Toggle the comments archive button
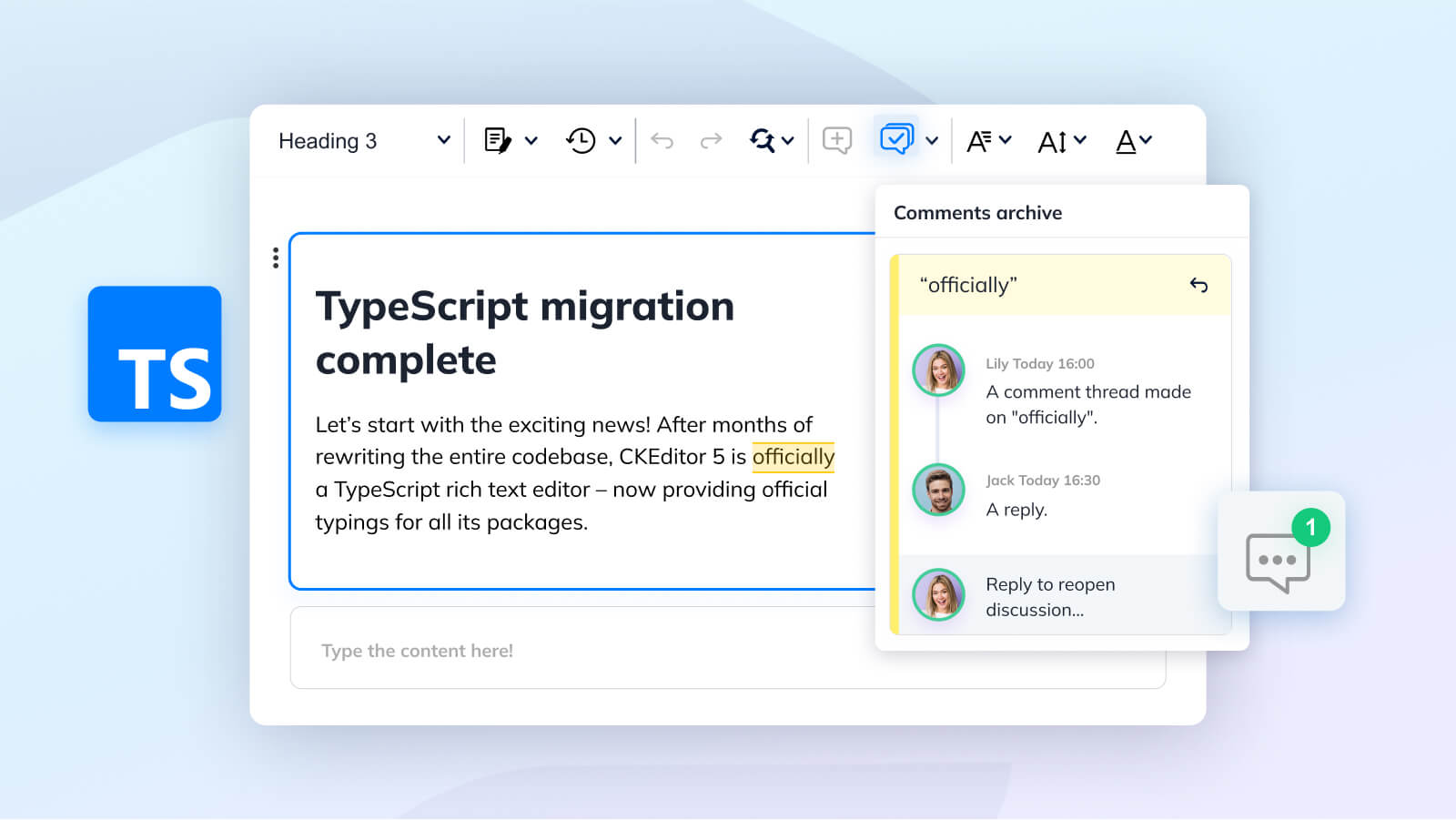The height and width of the screenshot is (820, 1456). click(x=896, y=139)
